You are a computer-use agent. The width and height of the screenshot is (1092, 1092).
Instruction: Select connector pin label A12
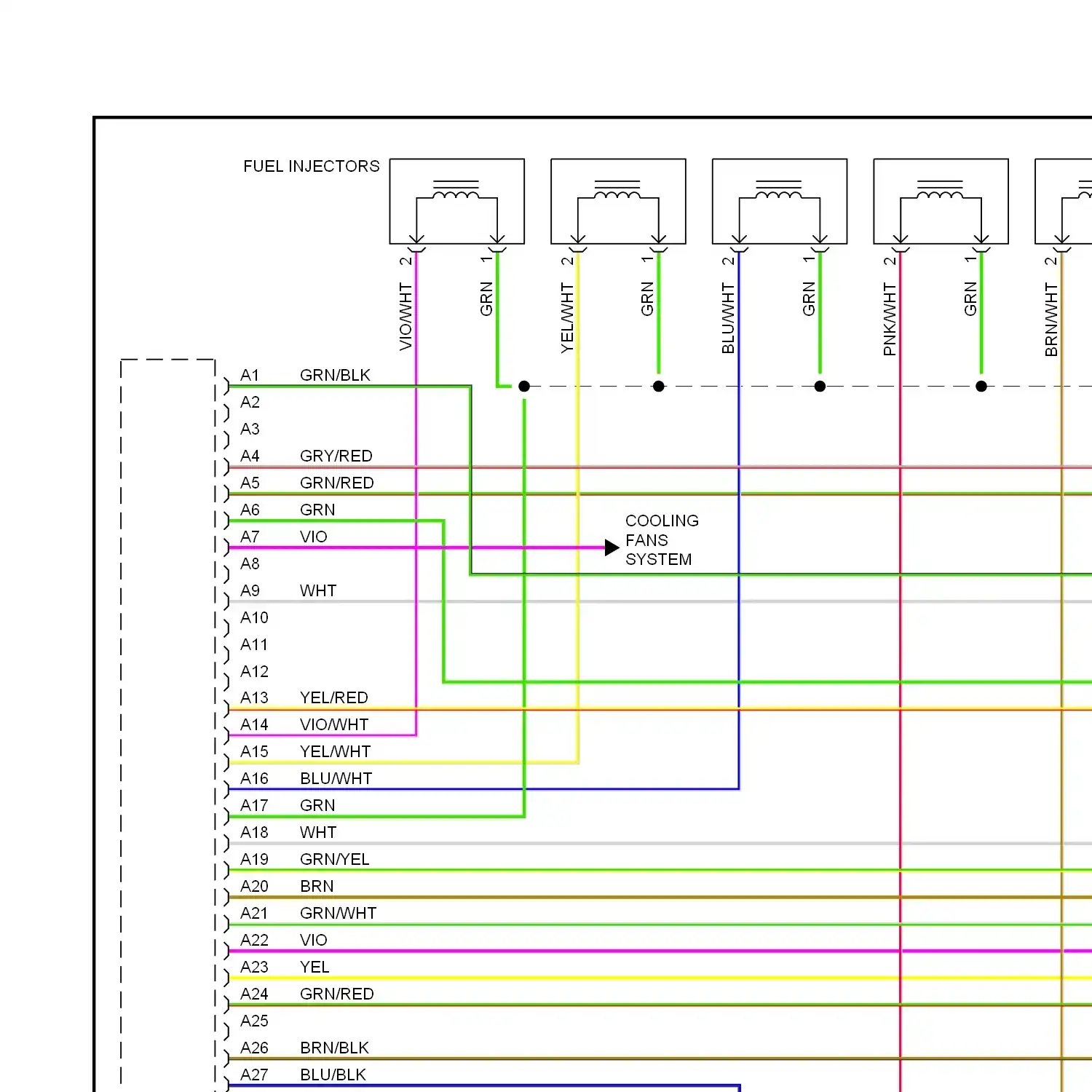click(x=254, y=672)
